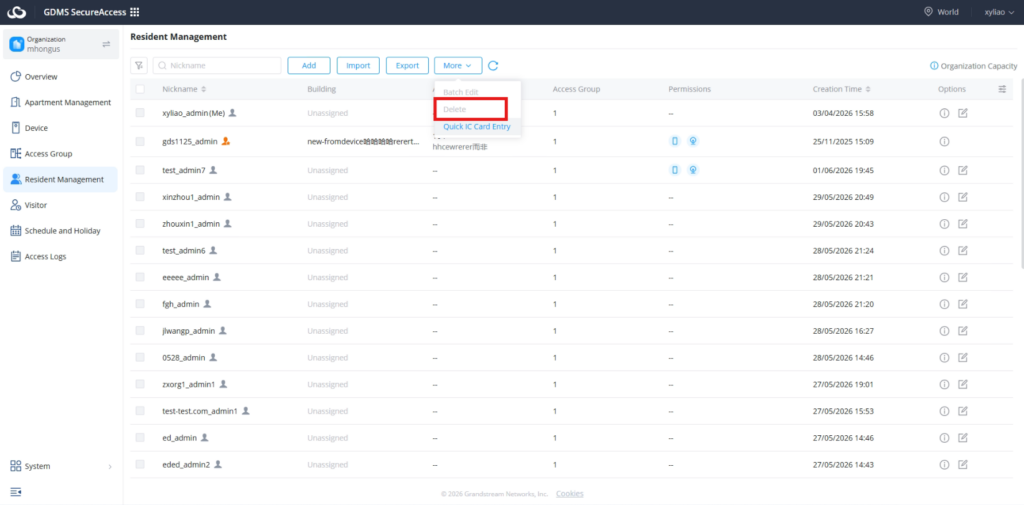
Task: Click the phone permission icon in the gds1125_admin row
Action: pos(675,141)
